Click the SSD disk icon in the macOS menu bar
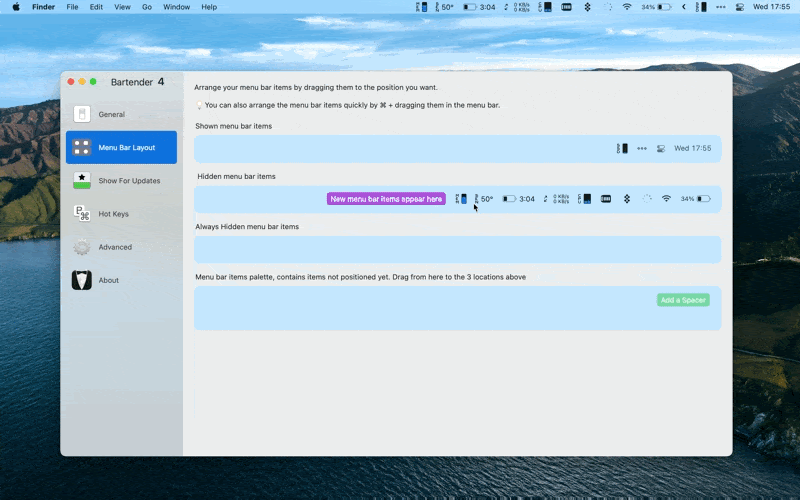The height and width of the screenshot is (500, 800). (x=702, y=7)
